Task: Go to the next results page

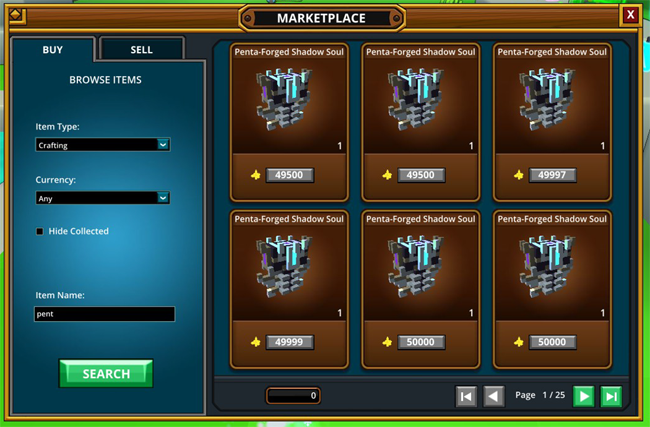Action: 583,396
